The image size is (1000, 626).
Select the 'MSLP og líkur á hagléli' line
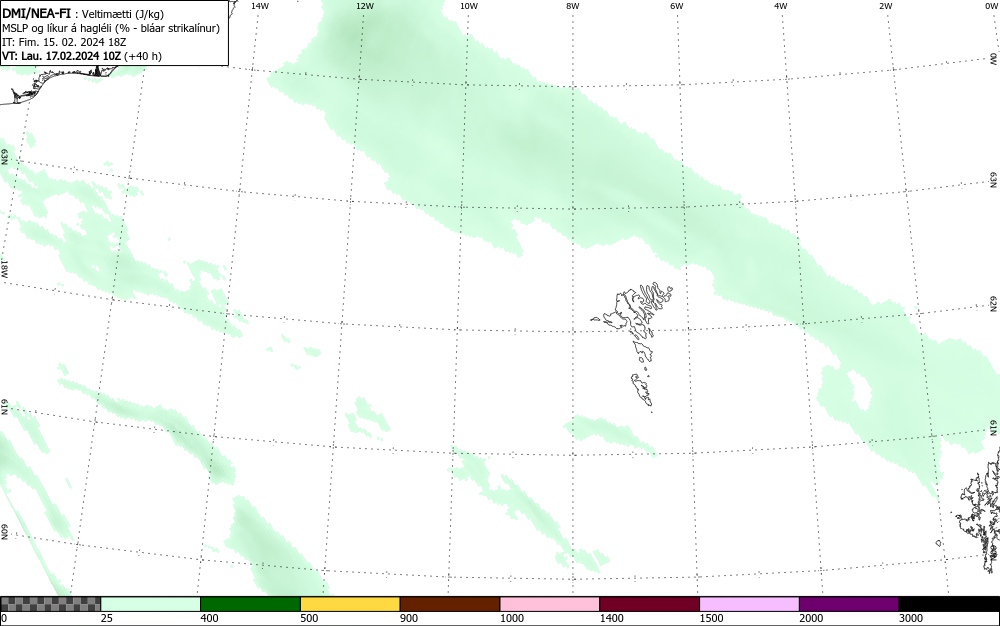(x=111, y=28)
